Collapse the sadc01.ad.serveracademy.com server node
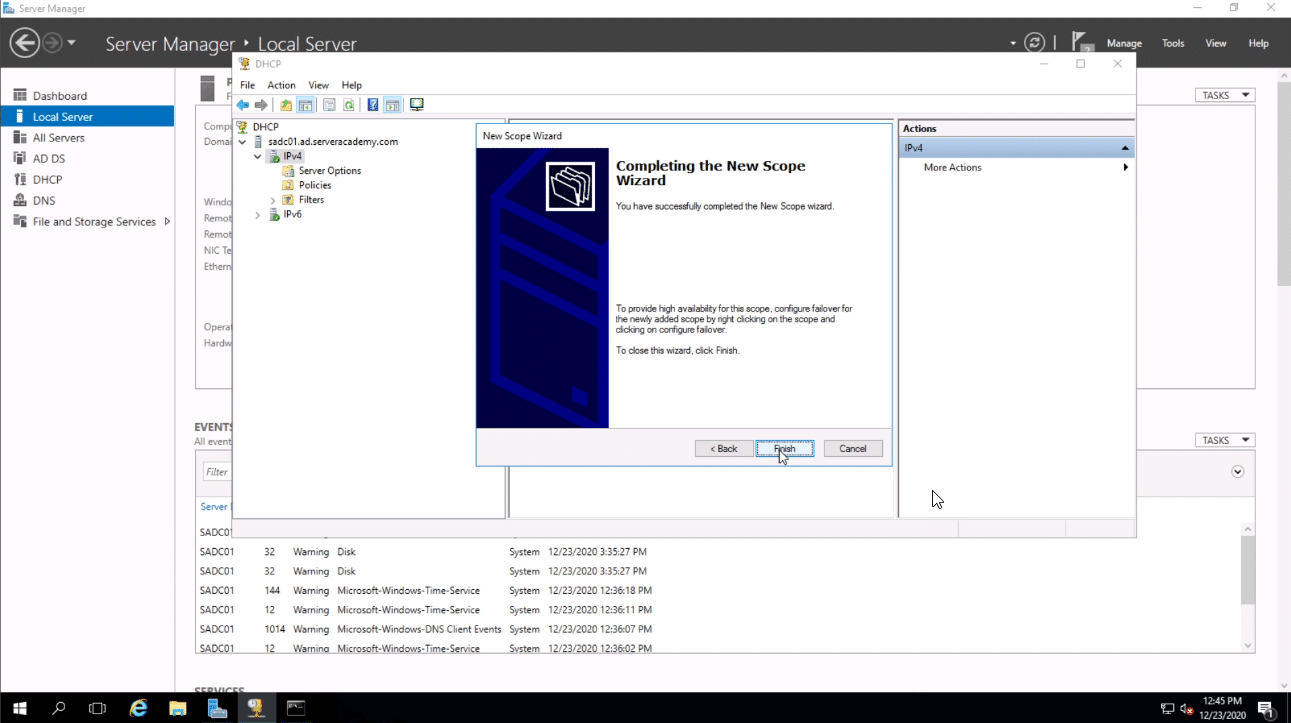Image resolution: width=1291 pixels, height=723 pixels. pyautogui.click(x=242, y=141)
